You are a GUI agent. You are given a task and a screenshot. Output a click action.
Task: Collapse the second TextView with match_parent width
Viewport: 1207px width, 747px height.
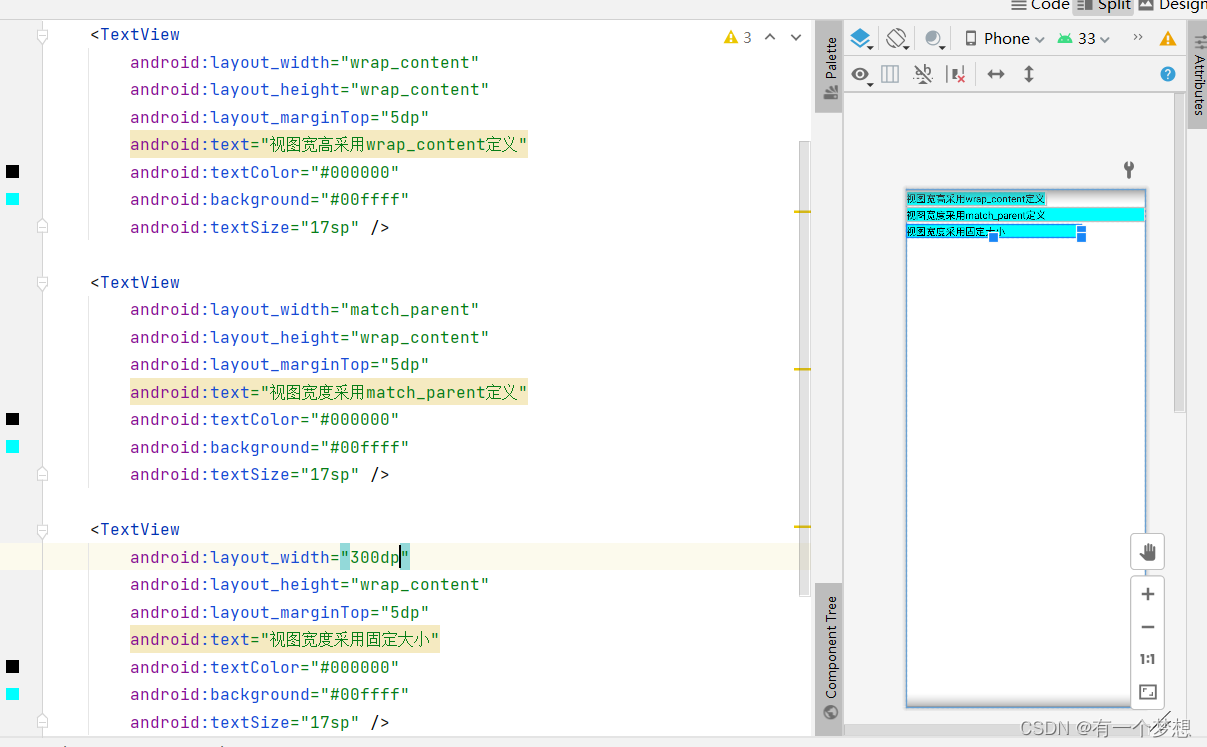(x=42, y=283)
